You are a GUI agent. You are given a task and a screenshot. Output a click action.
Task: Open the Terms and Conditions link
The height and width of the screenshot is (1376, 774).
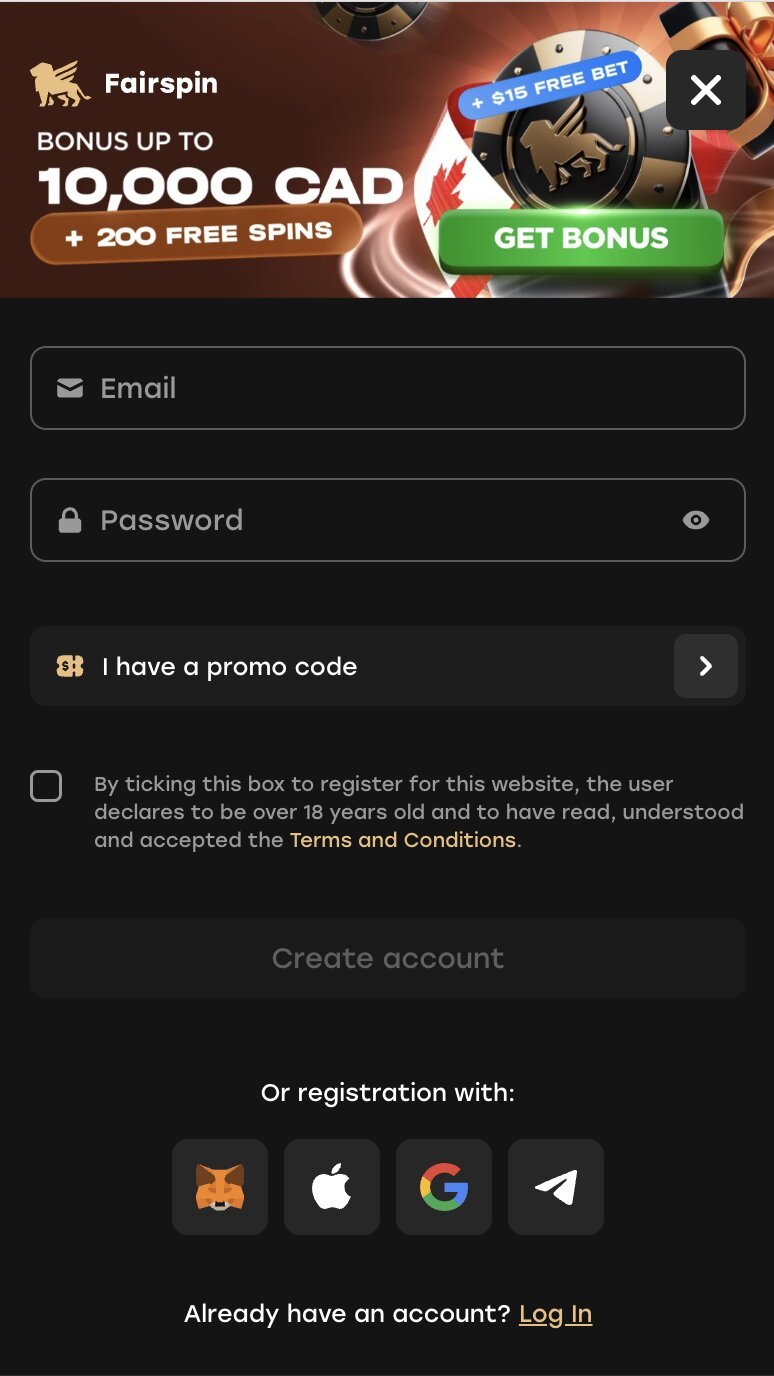point(402,839)
